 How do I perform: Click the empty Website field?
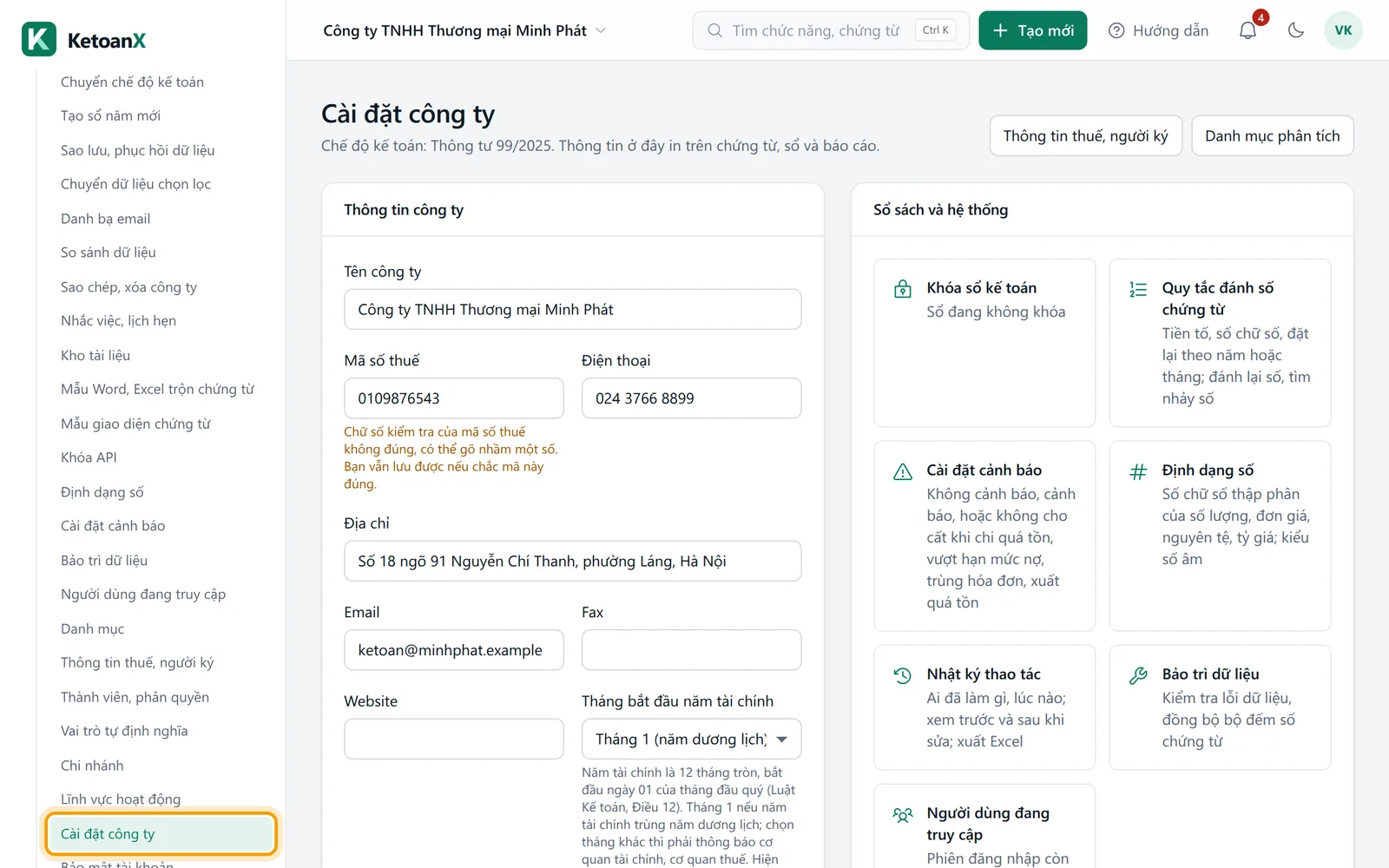click(x=453, y=739)
